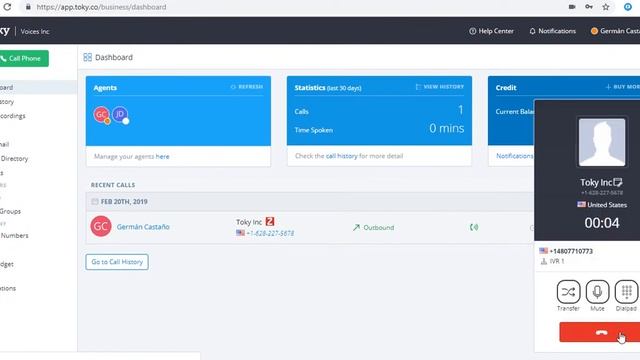Viewport: 640px width, 360px height.
Task: Click the Notifications link in Credit card
Action: (515, 156)
